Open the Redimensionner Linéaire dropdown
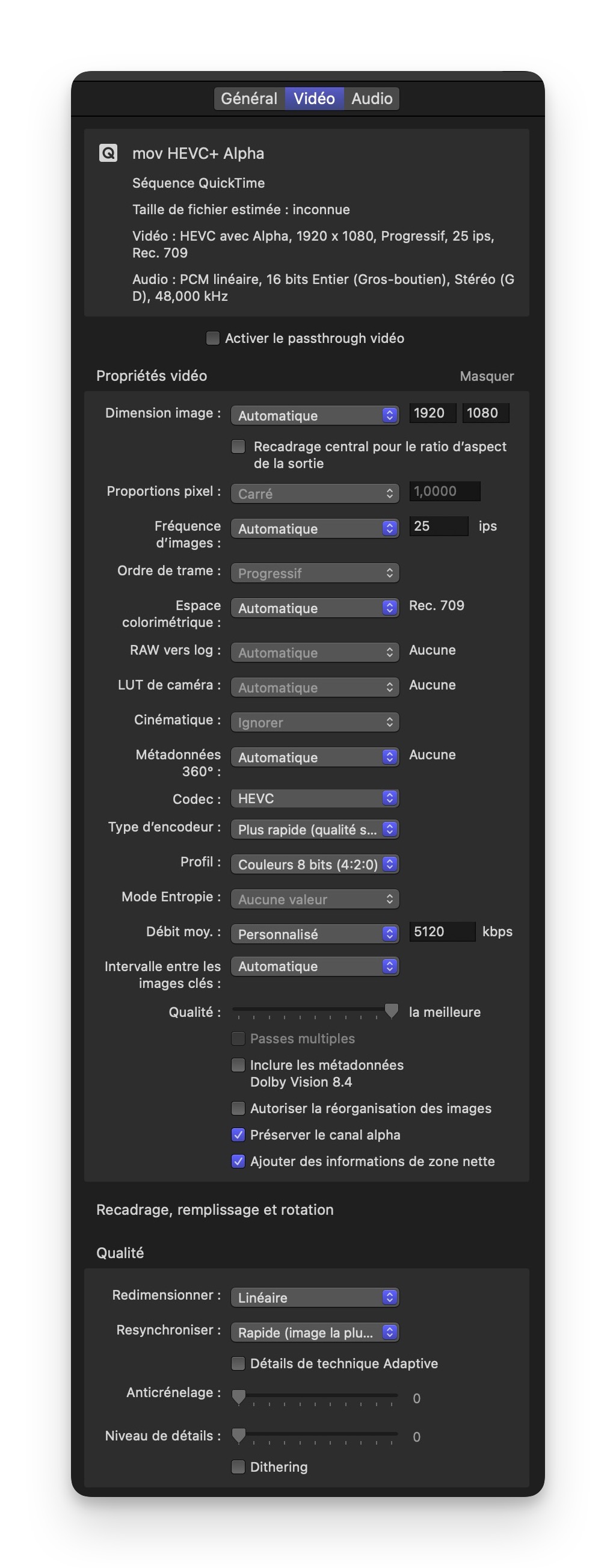 [x=315, y=1297]
